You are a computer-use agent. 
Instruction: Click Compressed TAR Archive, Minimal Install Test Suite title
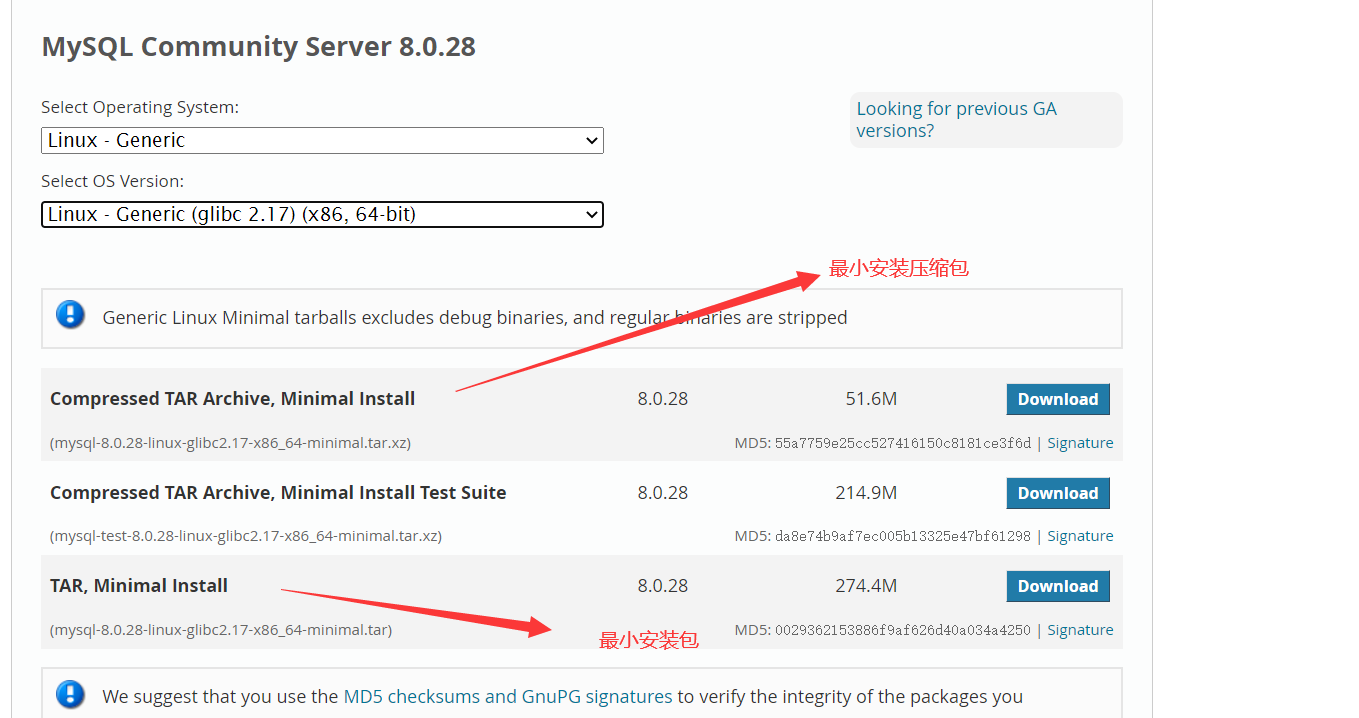pyautogui.click(x=278, y=492)
